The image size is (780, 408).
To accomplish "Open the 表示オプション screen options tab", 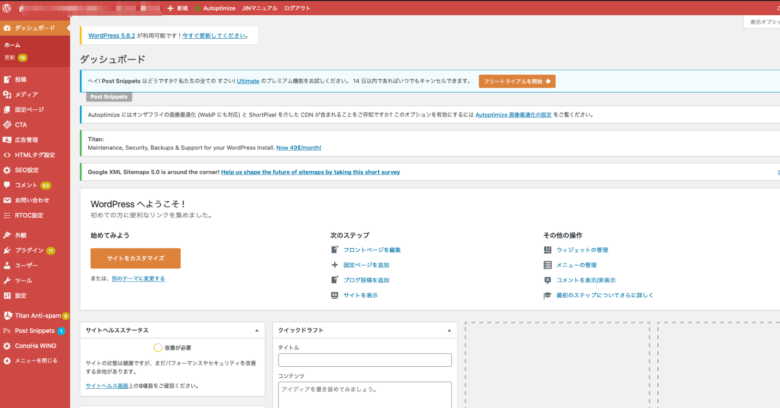I will (762, 22).
